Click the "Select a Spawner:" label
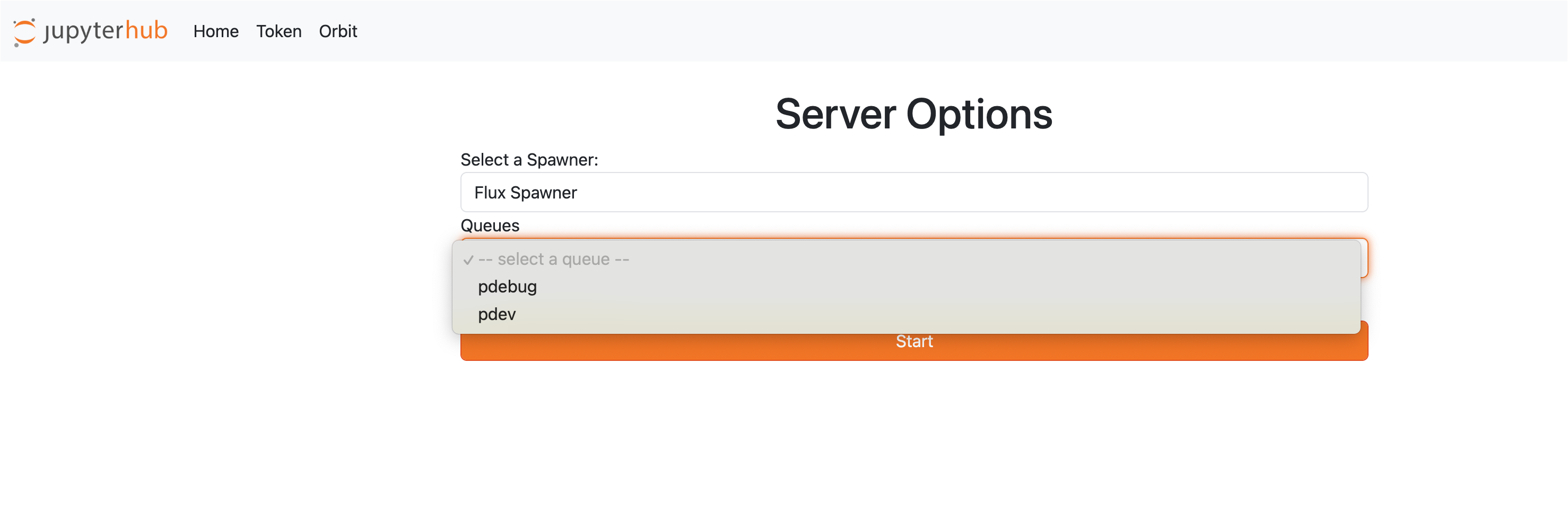 529,159
